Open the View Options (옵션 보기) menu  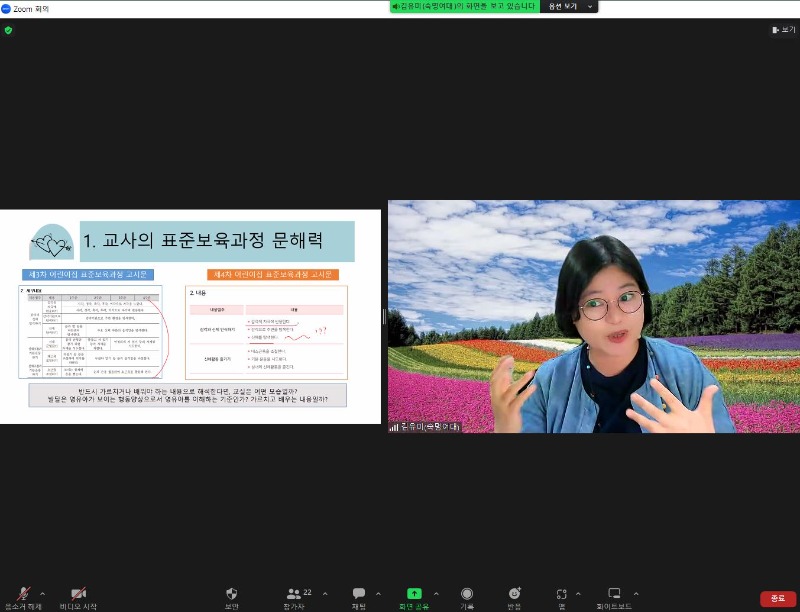point(569,7)
